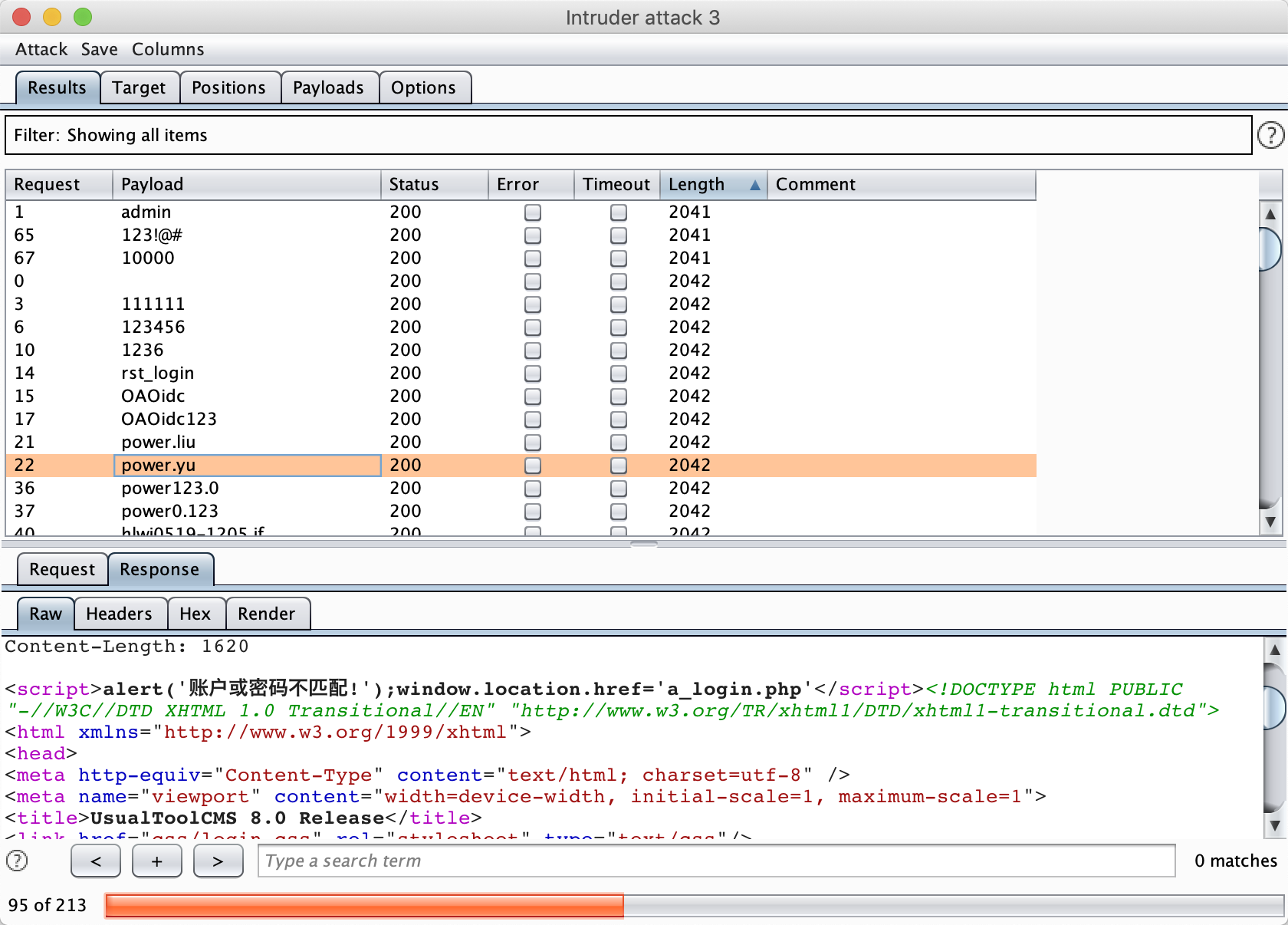The height and width of the screenshot is (925, 1288).
Task: Select the row with payload power.liu
Action: 521,443
